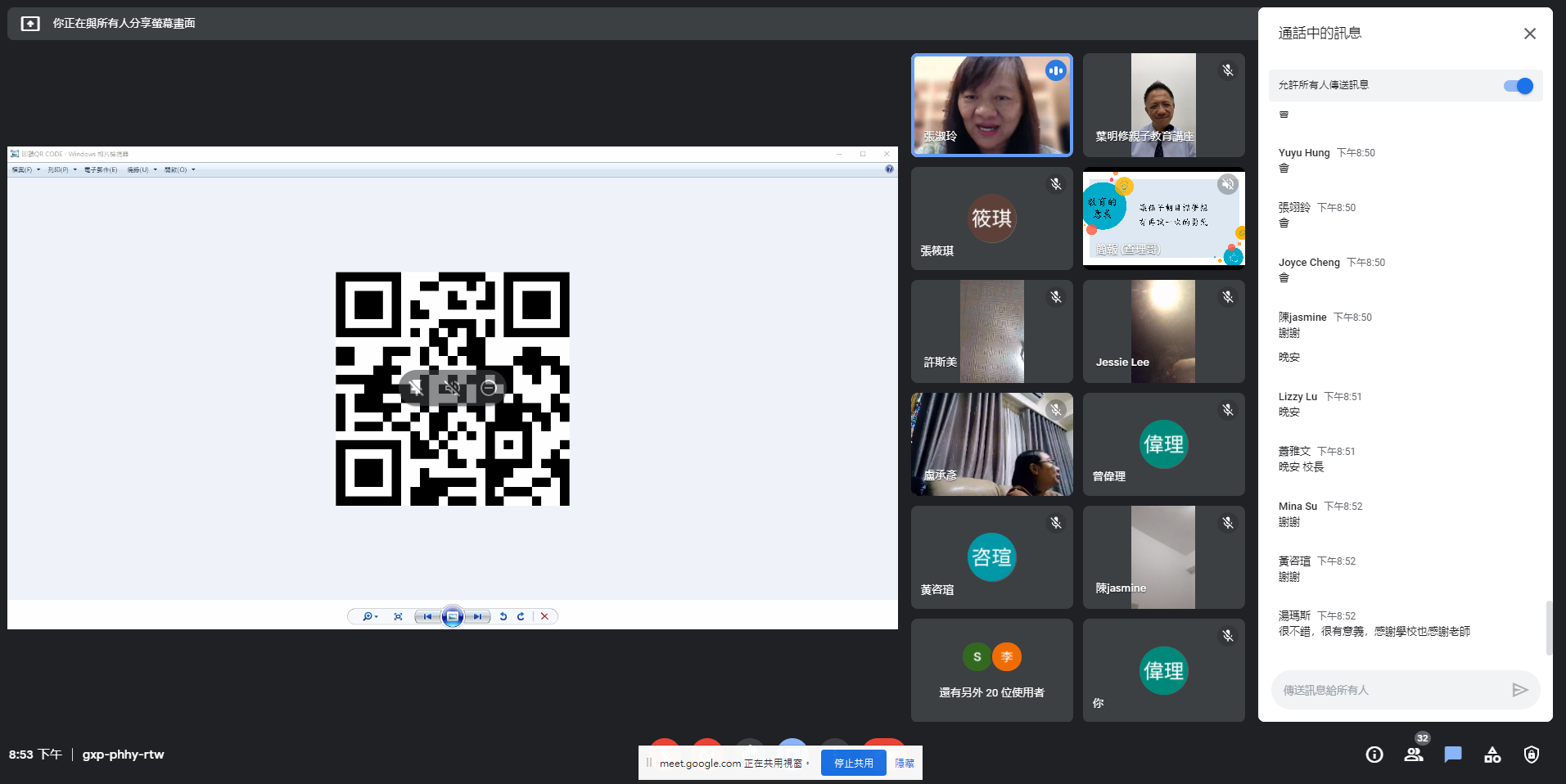
Task: Open the 檔案(F) menu in photo viewer
Action: point(25,169)
